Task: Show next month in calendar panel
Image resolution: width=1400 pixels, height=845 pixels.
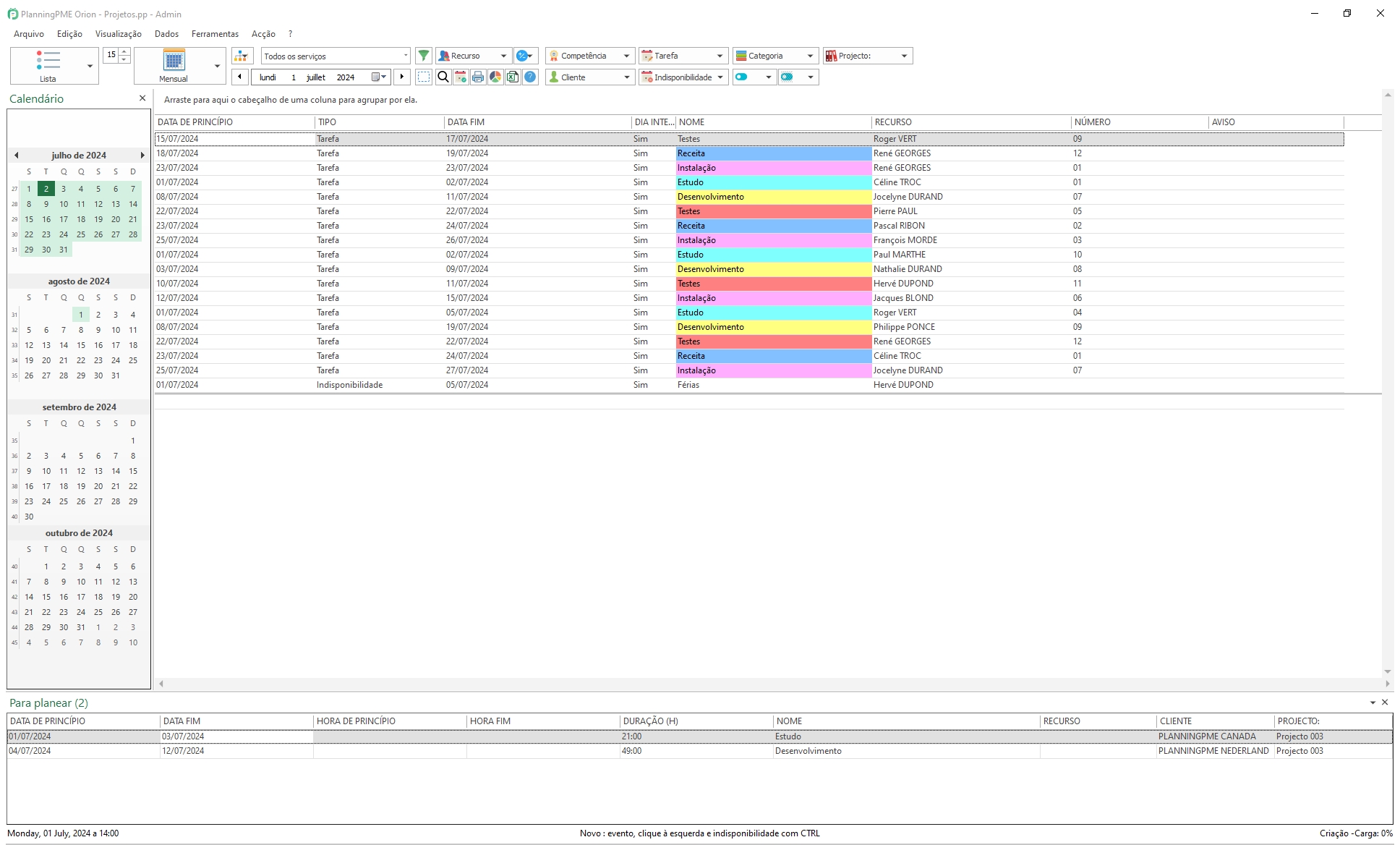Action: coord(142,155)
